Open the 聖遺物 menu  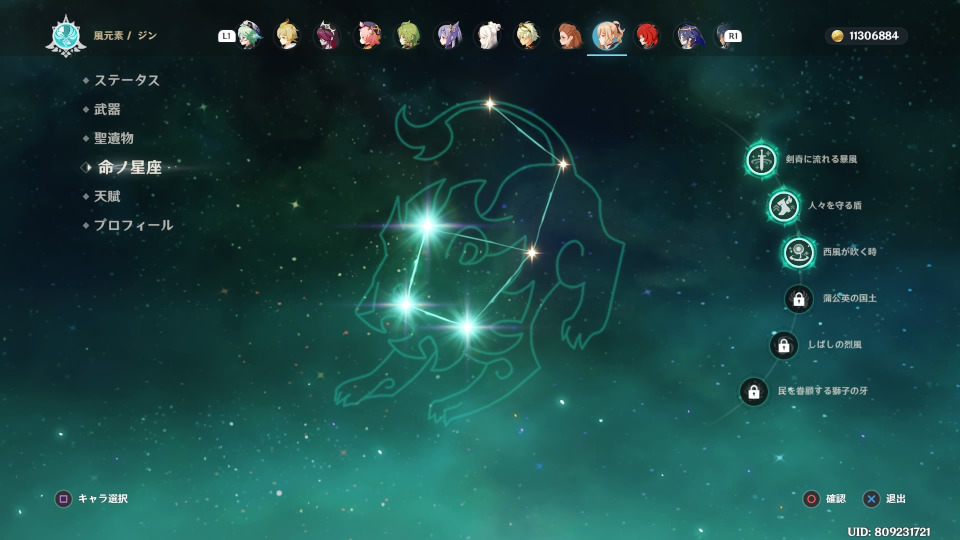(114, 138)
